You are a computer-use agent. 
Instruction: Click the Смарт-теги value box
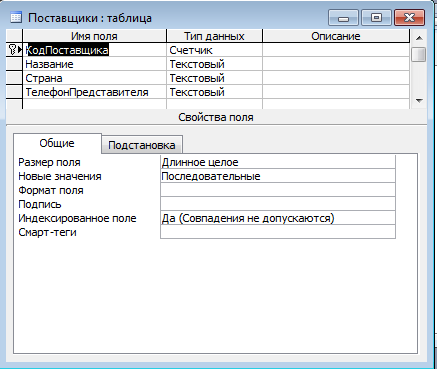pyautogui.click(x=278, y=232)
